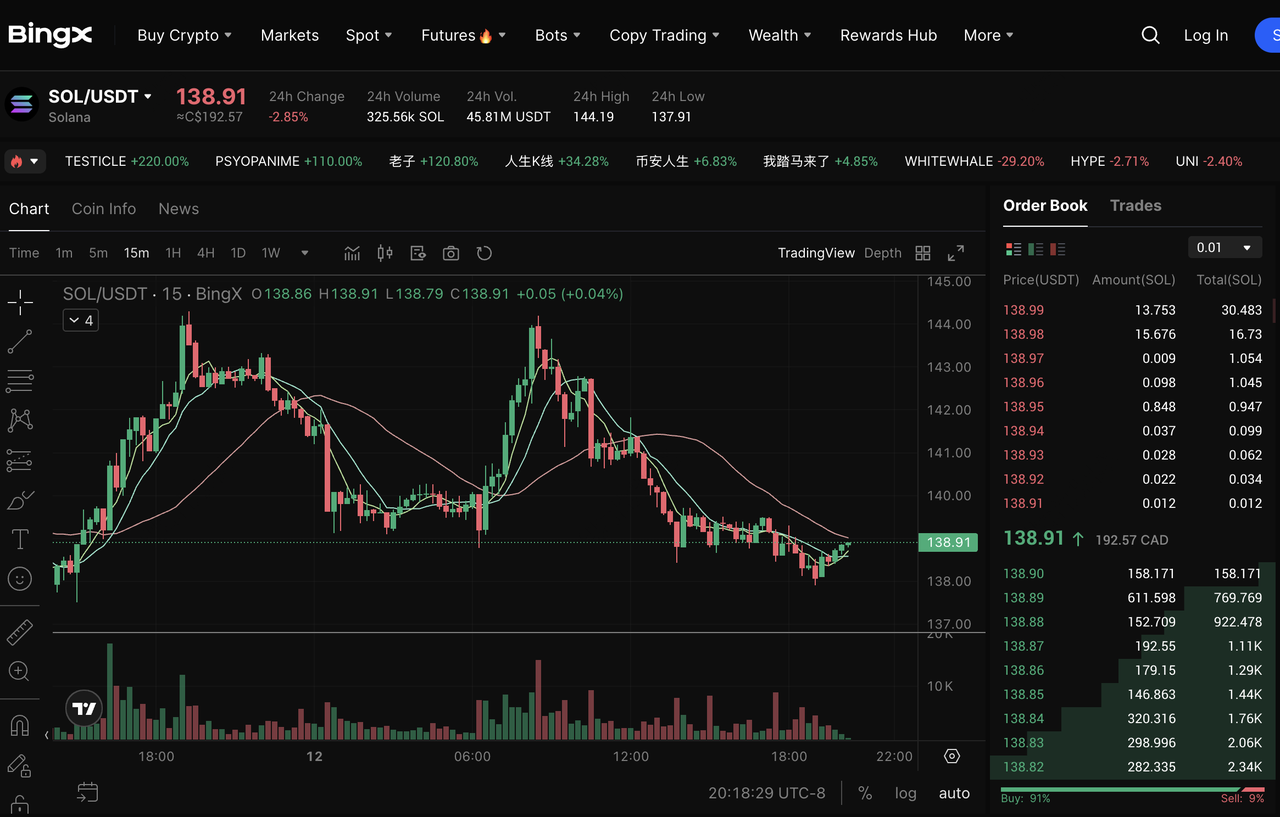The height and width of the screenshot is (817, 1280).
Task: Select the trend line drawing tool
Action: pyautogui.click(x=20, y=342)
